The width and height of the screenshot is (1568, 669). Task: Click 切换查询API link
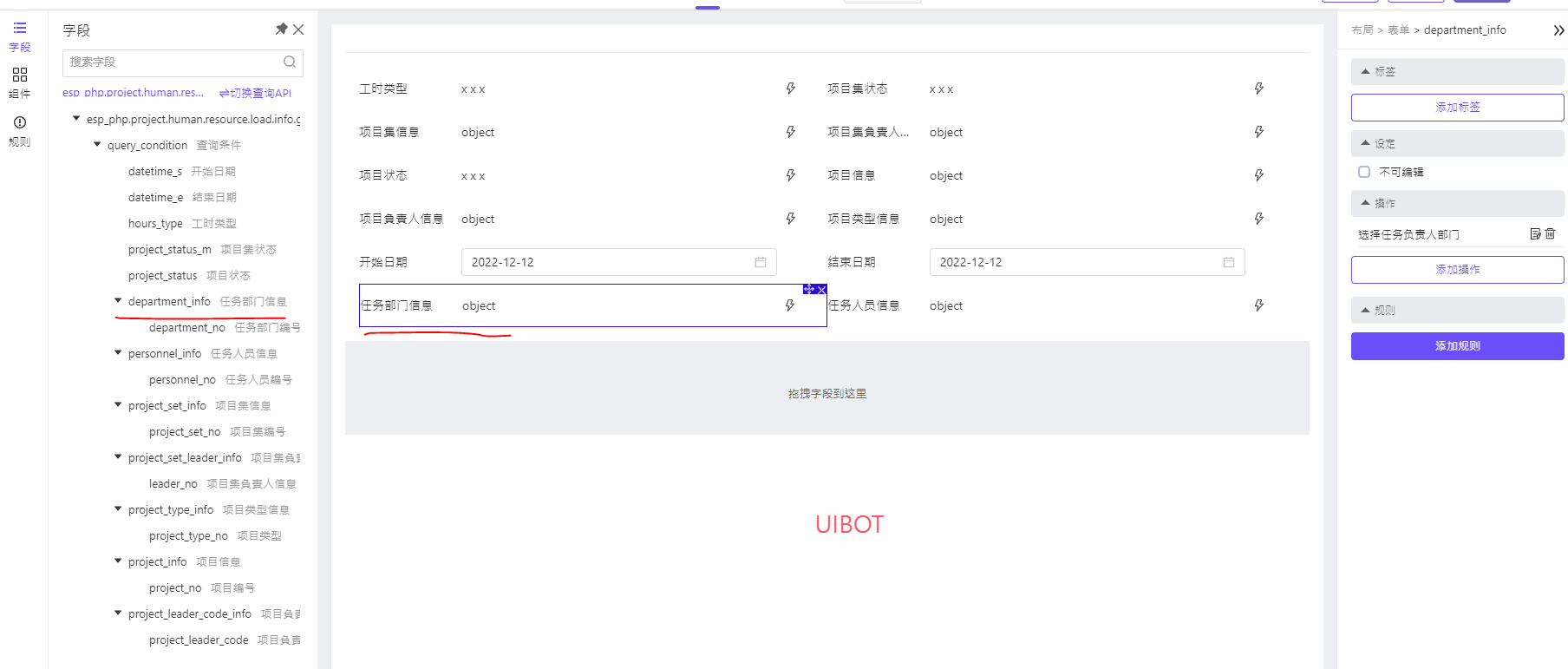(255, 93)
